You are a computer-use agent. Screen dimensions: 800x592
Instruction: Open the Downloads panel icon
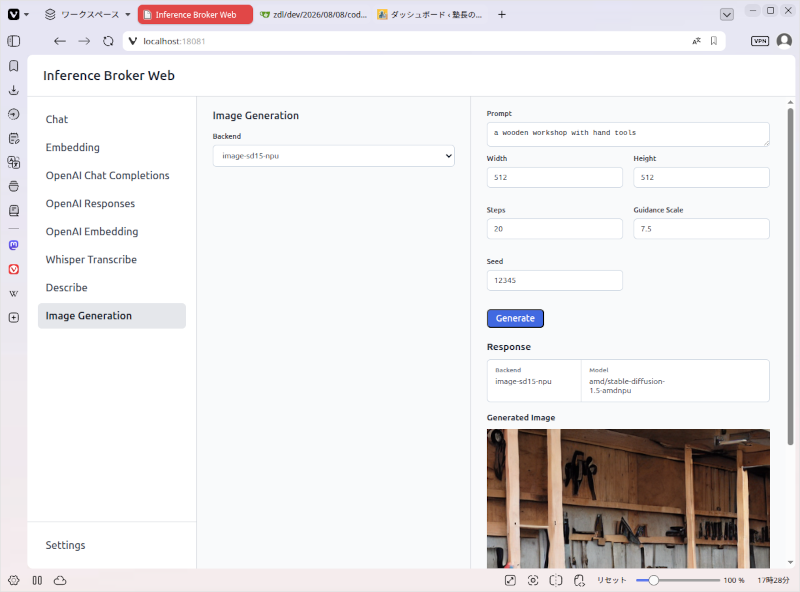click(x=14, y=90)
